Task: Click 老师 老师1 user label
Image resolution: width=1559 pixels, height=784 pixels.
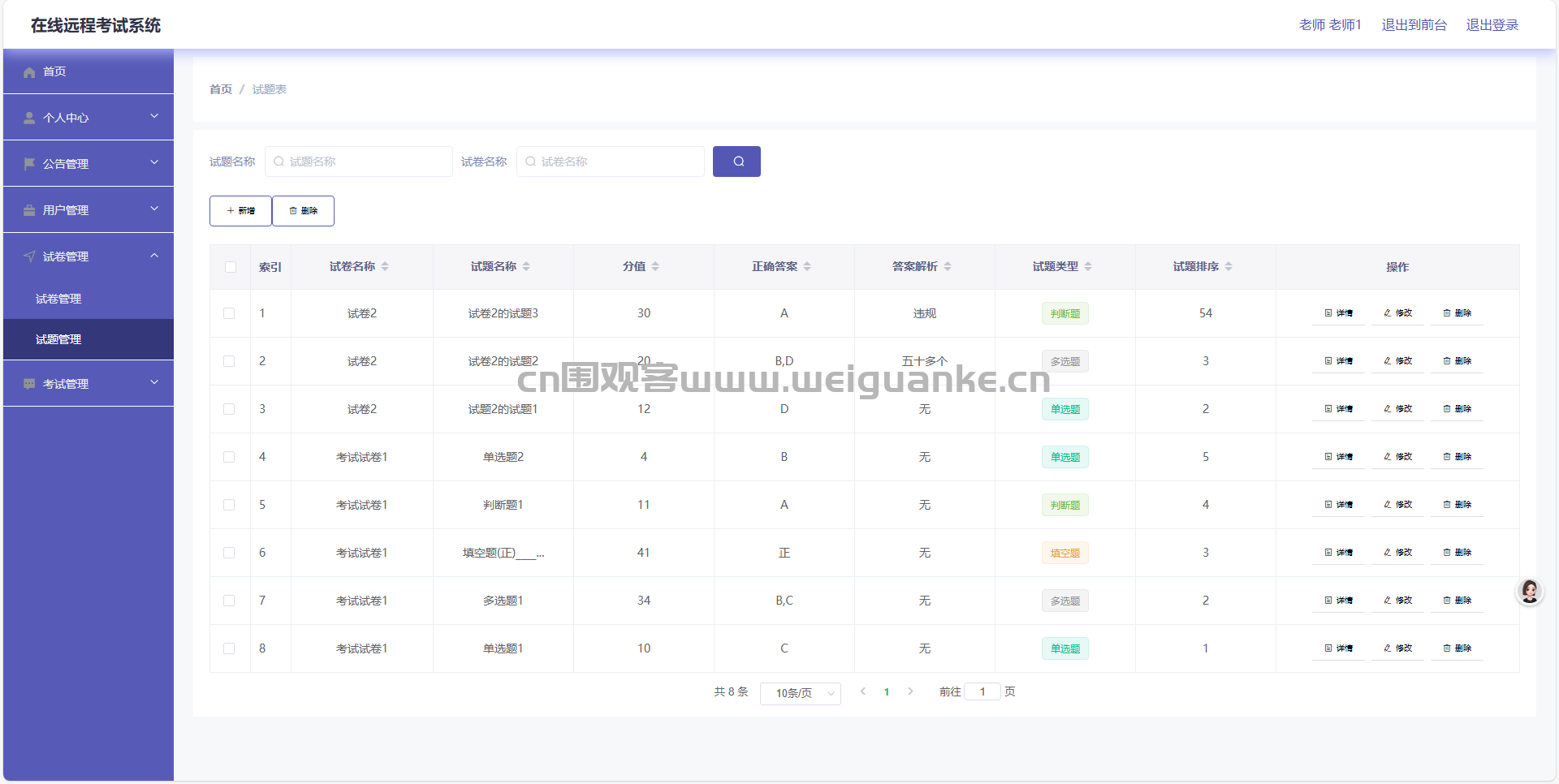Action: click(x=1330, y=25)
